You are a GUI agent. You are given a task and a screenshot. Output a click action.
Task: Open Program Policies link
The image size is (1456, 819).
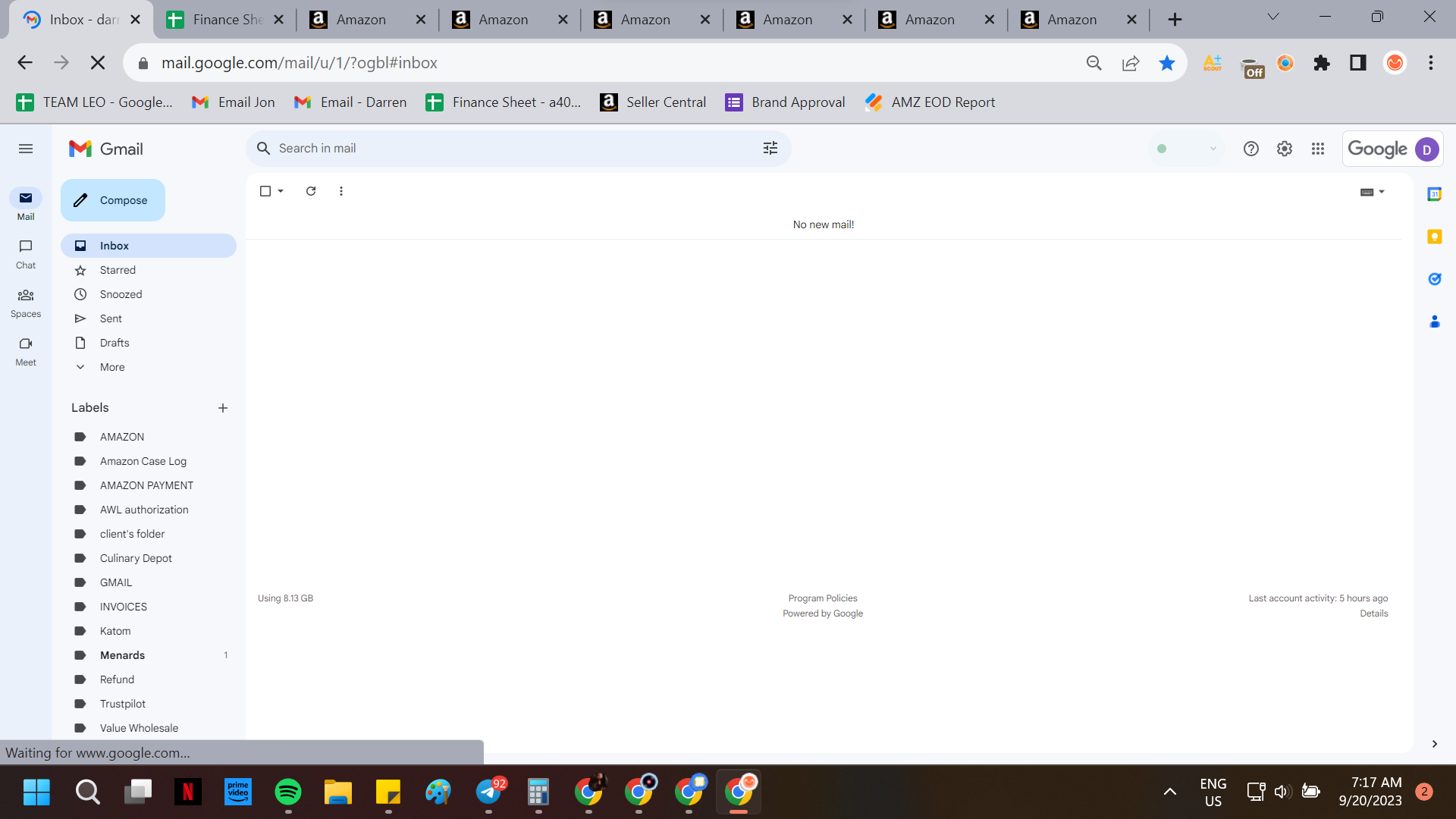[x=823, y=598]
